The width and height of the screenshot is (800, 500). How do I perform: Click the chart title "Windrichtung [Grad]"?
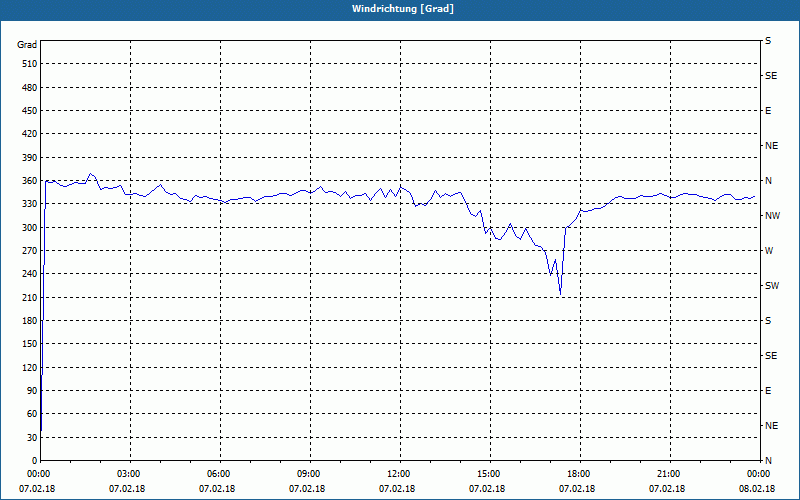403,9
